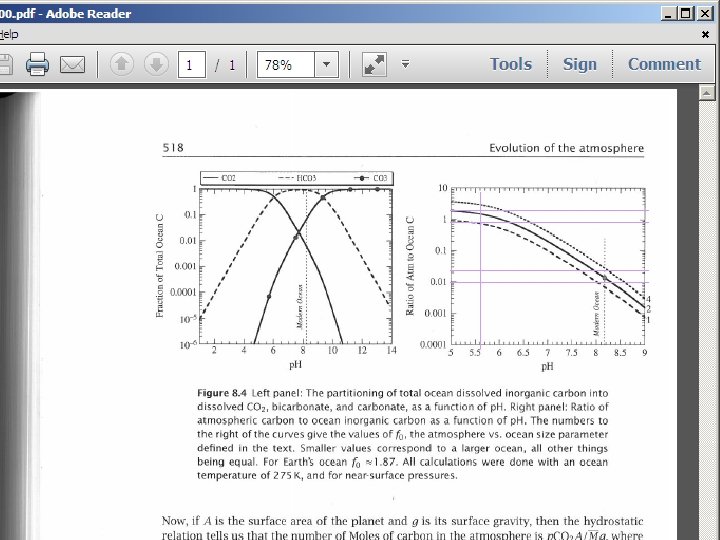Minimize the Adobe Reader window
The width and height of the screenshot is (720, 540).
coord(668,13)
